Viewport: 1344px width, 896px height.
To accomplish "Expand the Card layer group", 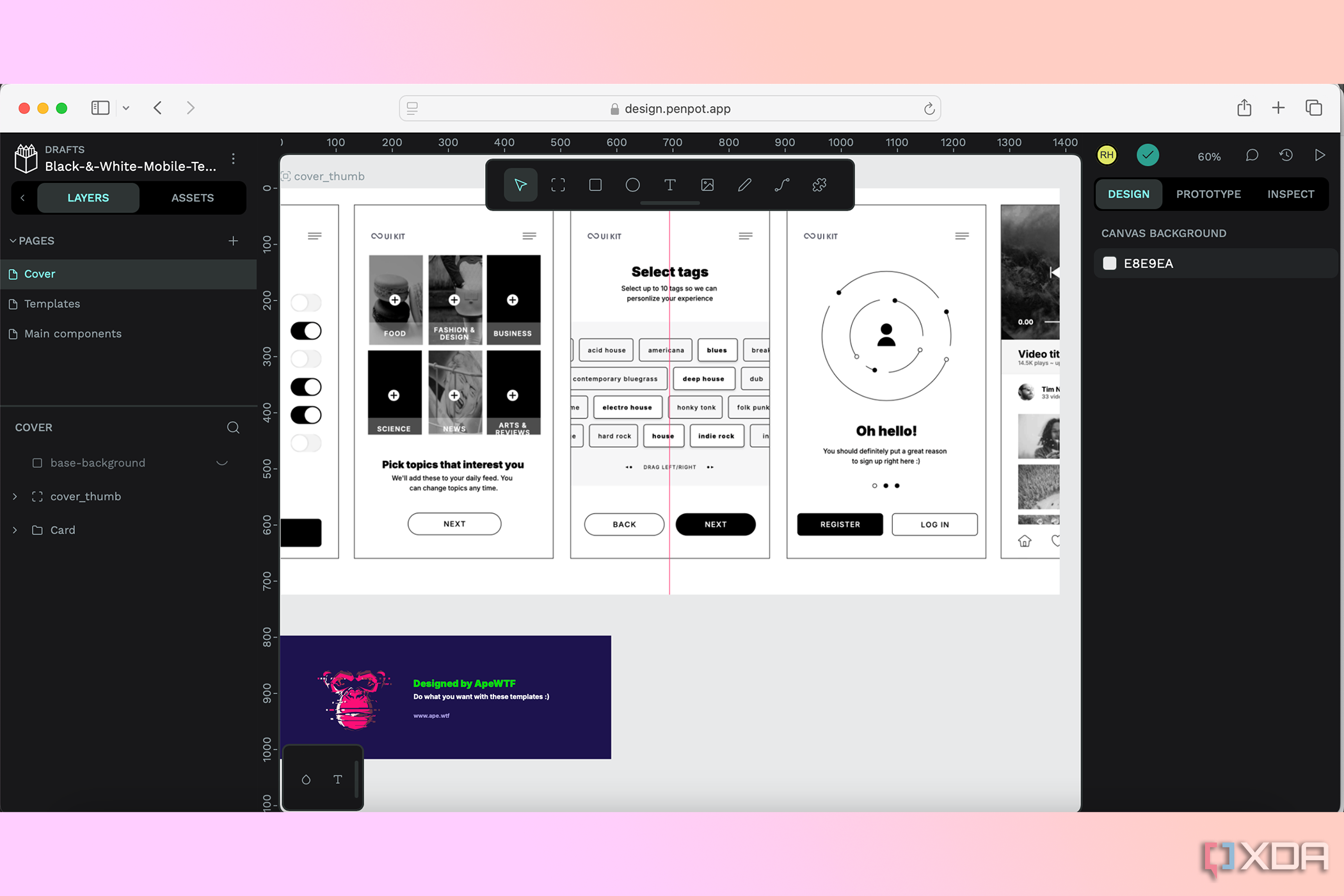I will coord(15,529).
